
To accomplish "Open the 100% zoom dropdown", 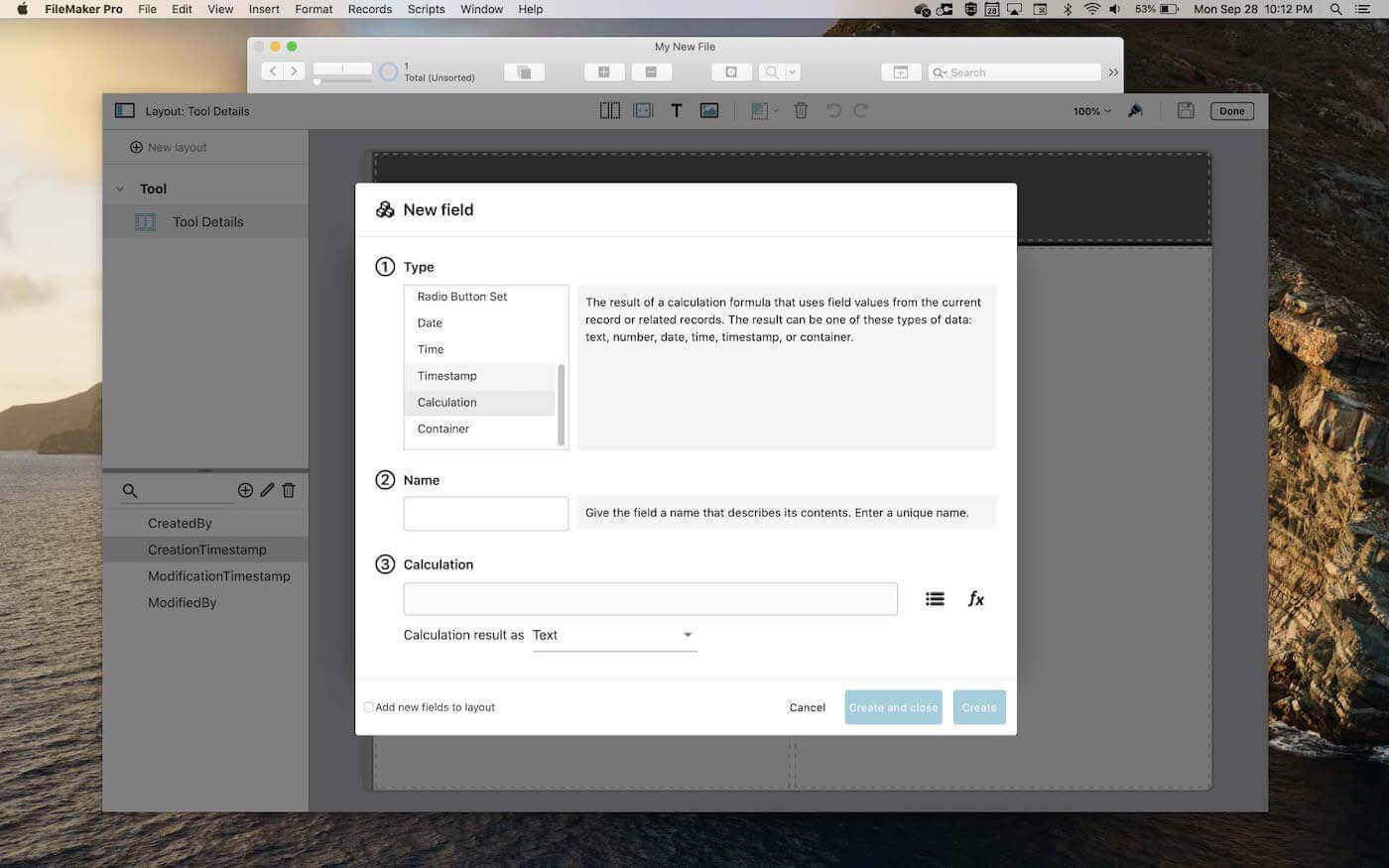I will [x=1091, y=111].
